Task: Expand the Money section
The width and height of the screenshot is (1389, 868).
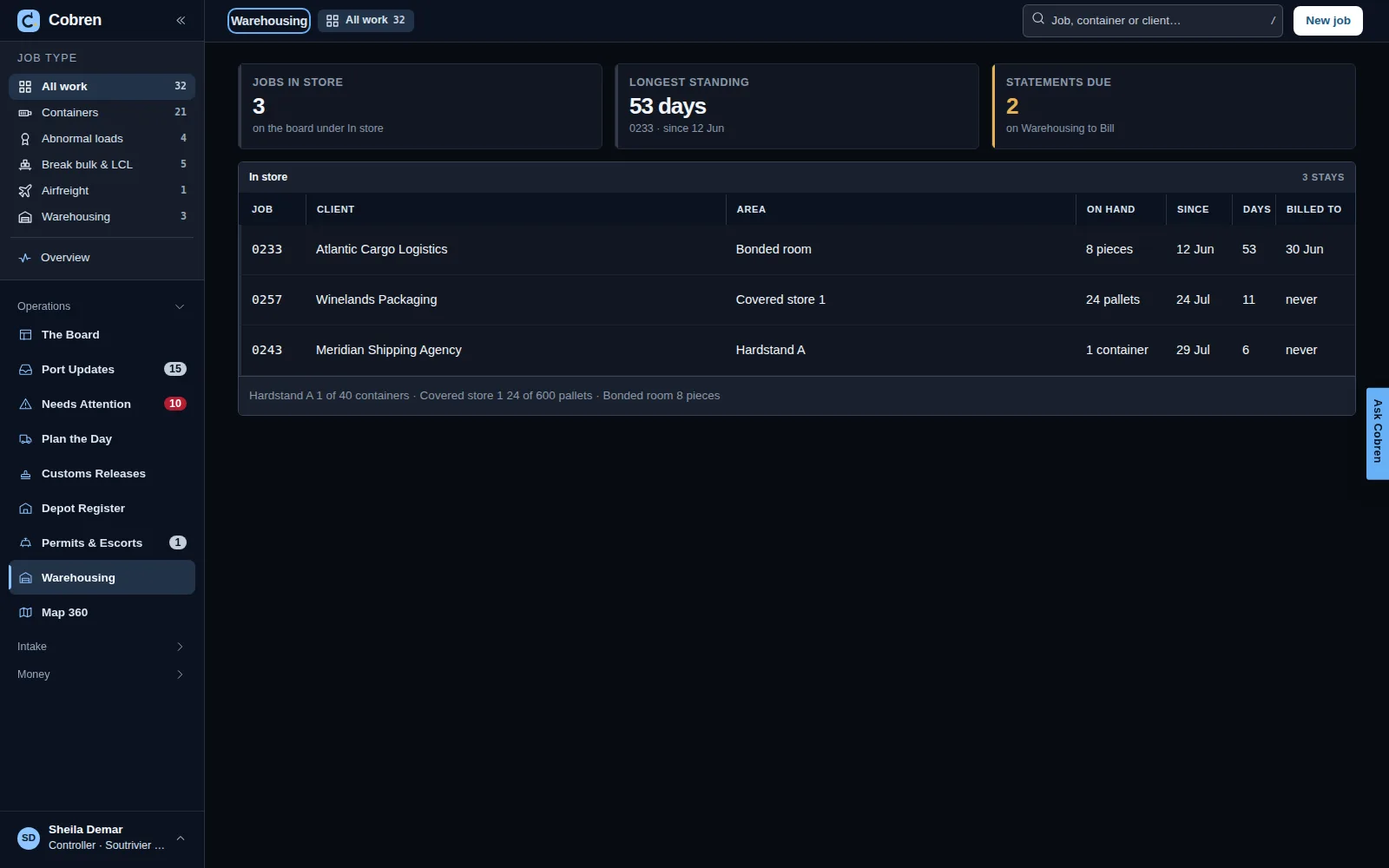Action: pyautogui.click(x=102, y=674)
